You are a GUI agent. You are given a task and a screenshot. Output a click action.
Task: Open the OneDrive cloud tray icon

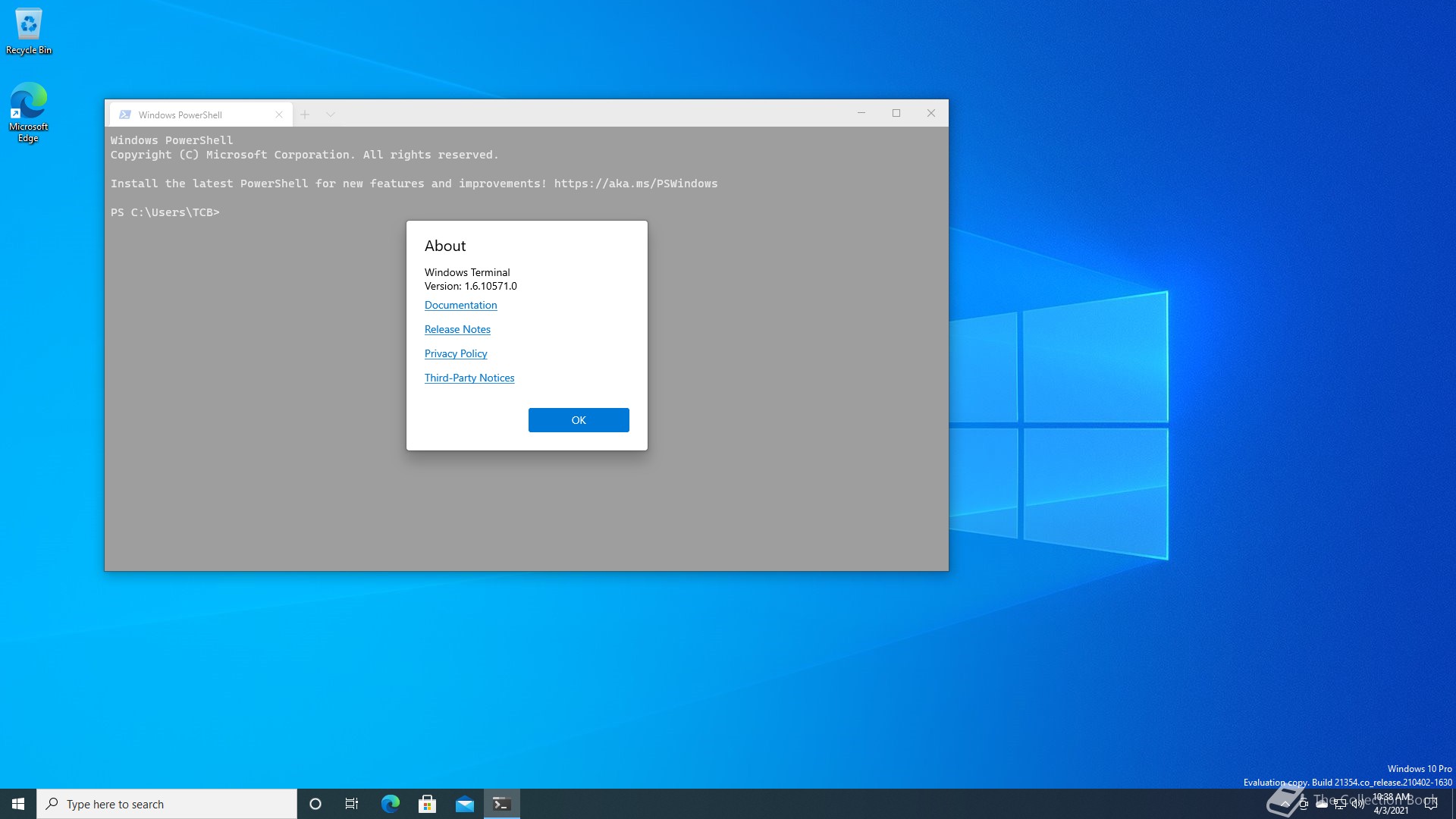click(1322, 804)
